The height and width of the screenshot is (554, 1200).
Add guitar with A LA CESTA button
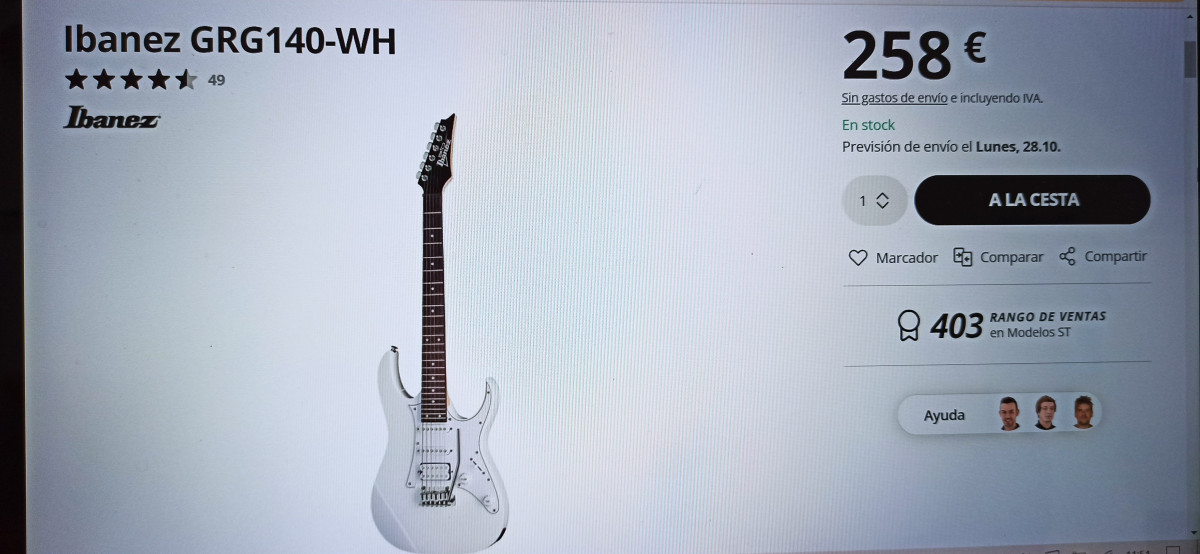tap(1032, 200)
